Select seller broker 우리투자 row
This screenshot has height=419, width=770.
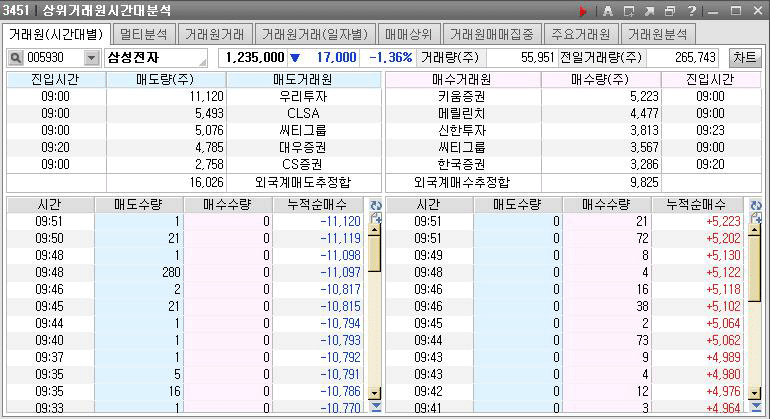[x=303, y=97]
